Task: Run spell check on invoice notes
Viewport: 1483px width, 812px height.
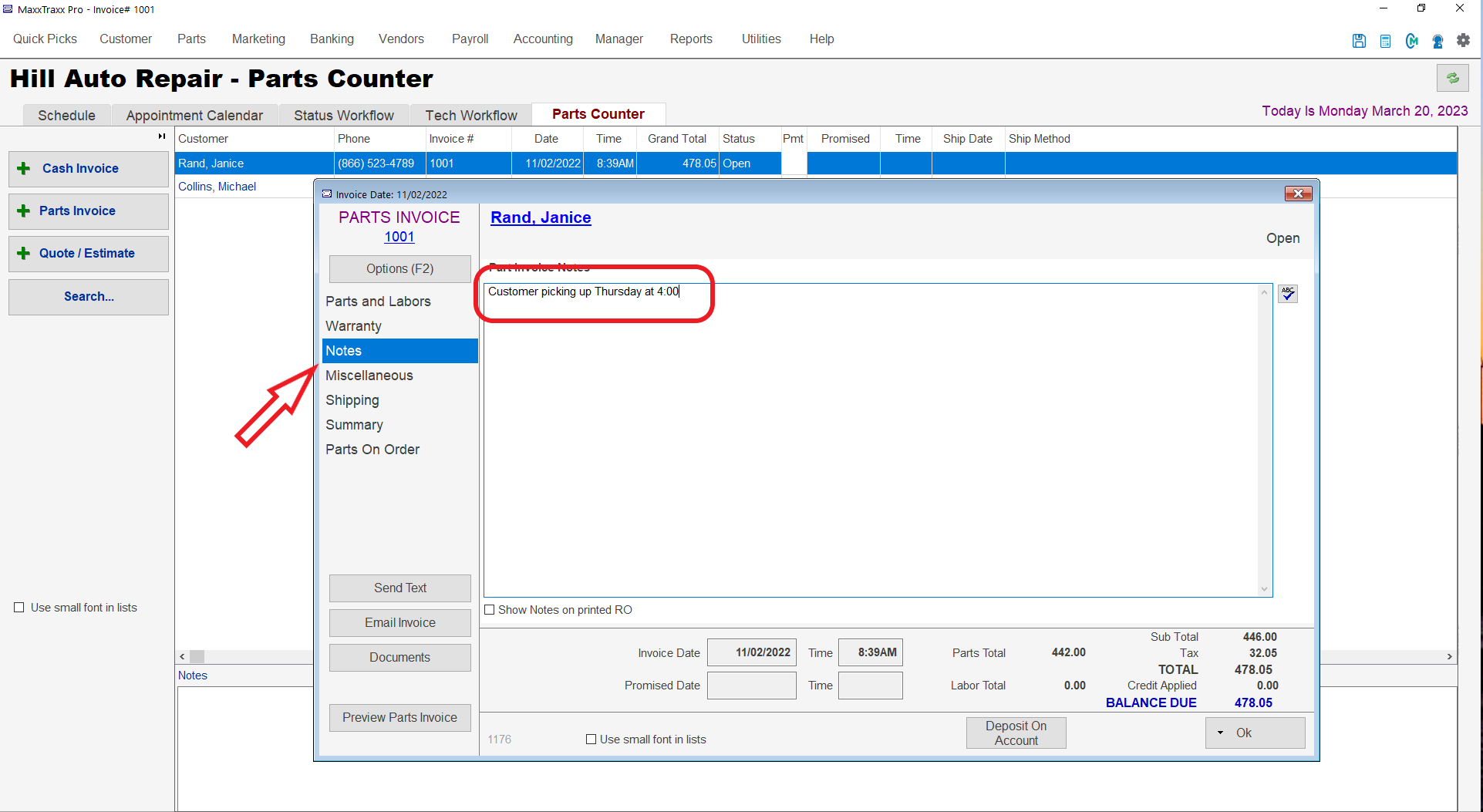Action: click(1288, 294)
